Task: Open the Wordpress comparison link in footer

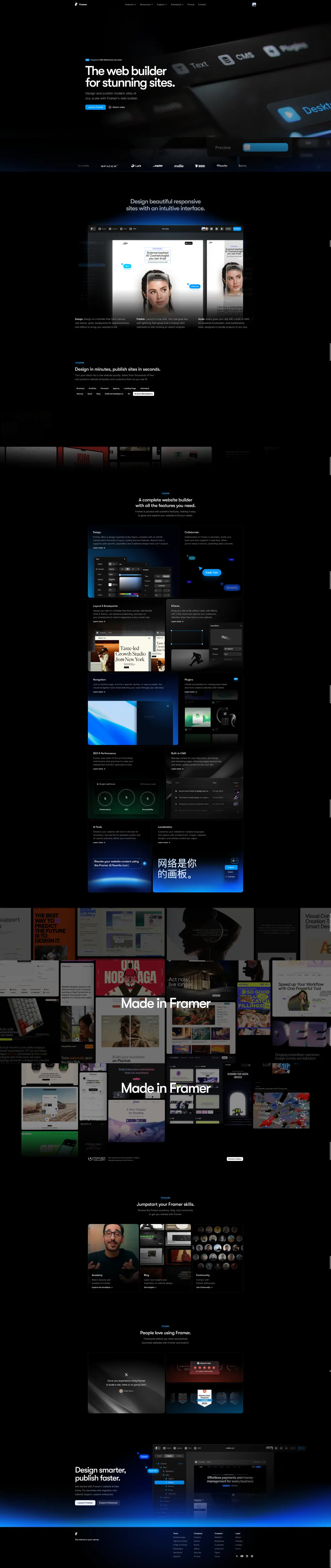Action: pos(219,1541)
